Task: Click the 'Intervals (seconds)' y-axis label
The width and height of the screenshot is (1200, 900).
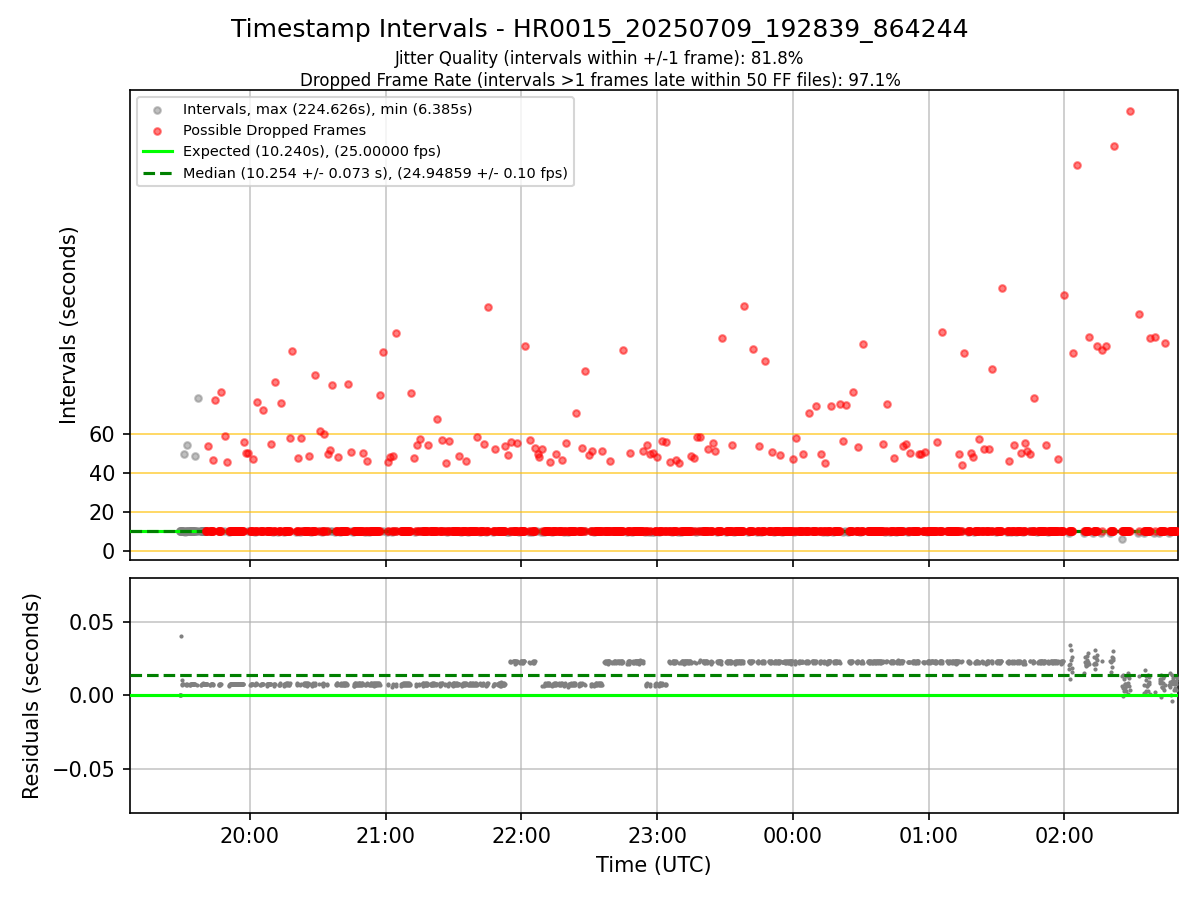Action: (69, 325)
